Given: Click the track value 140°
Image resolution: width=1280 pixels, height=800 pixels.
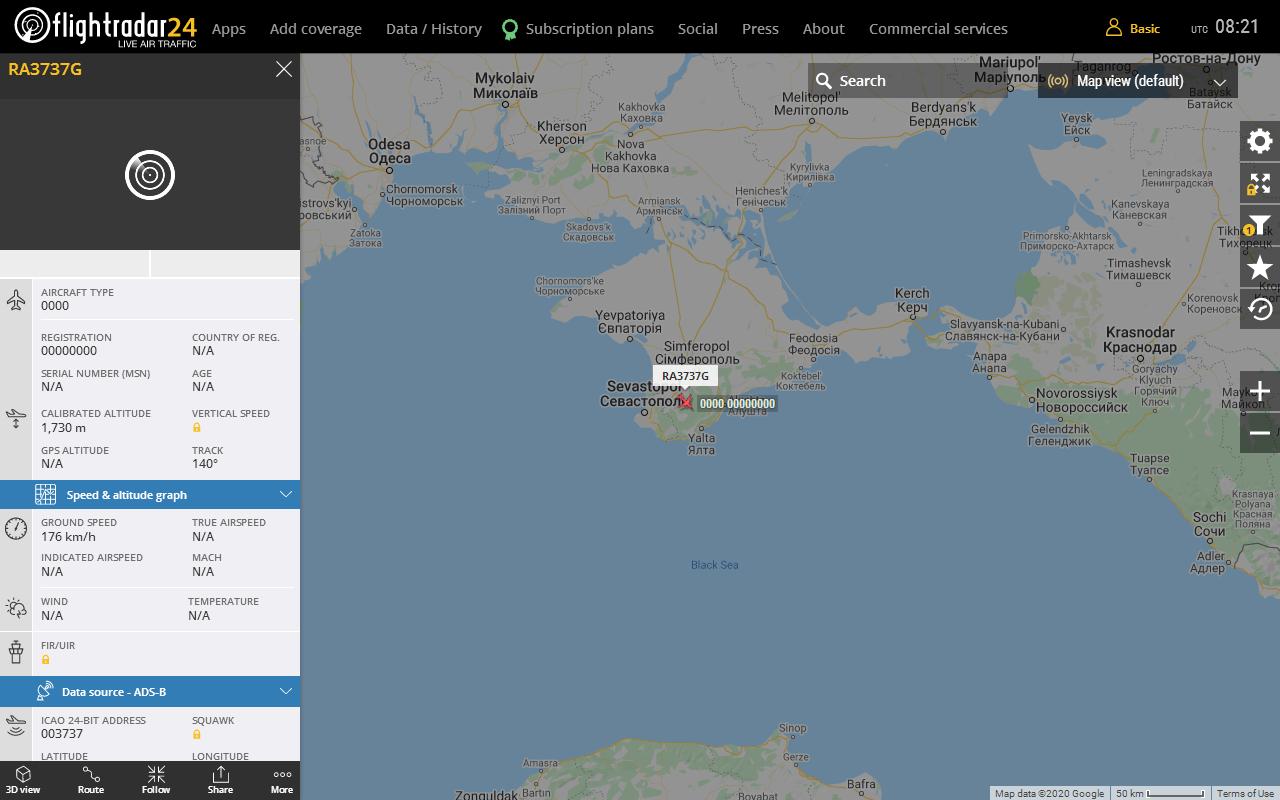Looking at the screenshot, I should (205, 463).
